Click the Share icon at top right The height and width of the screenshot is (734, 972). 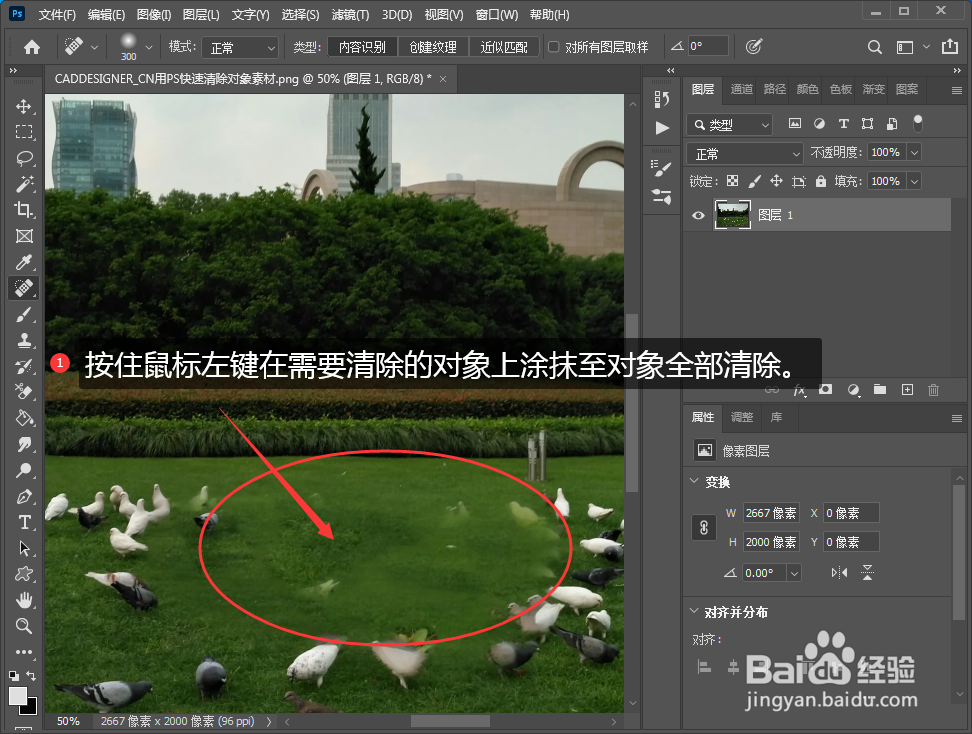pos(950,46)
